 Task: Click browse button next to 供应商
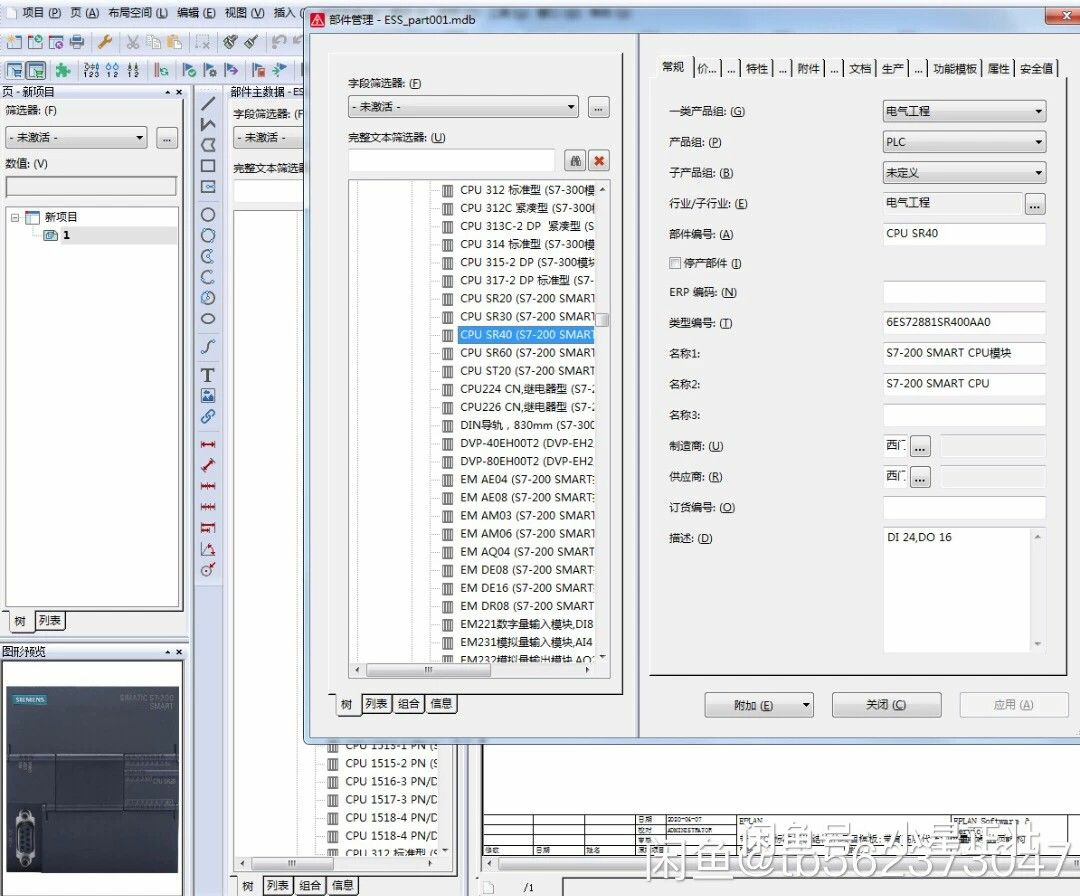point(920,477)
